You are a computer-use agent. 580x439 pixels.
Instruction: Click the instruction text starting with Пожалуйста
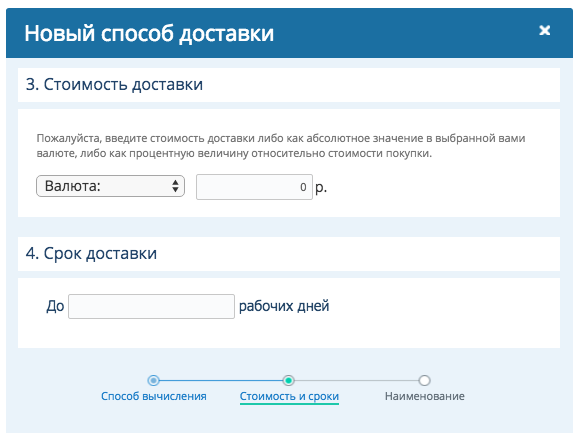pyautogui.click(x=281, y=146)
